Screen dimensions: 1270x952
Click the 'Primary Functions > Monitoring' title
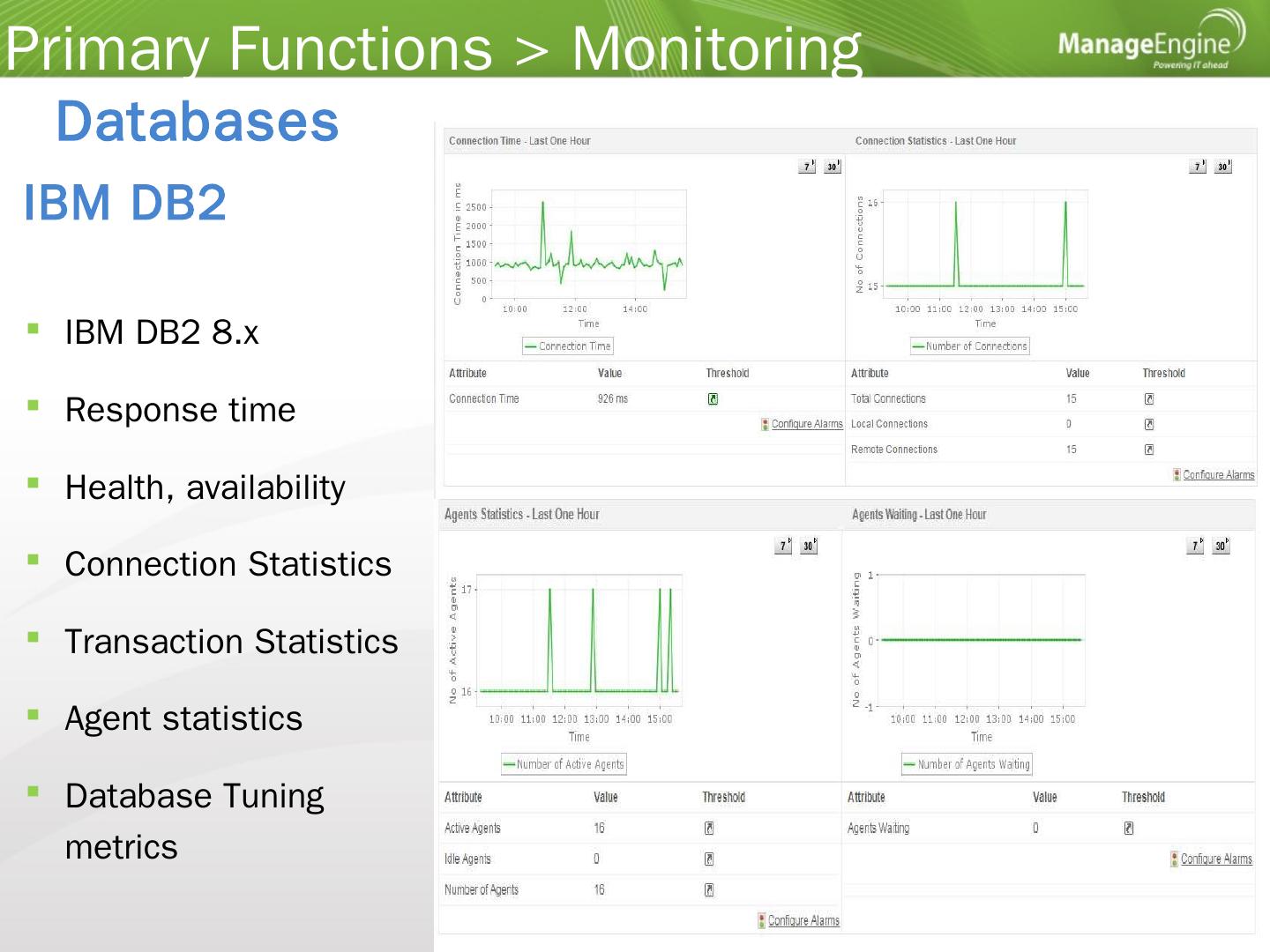(x=434, y=48)
